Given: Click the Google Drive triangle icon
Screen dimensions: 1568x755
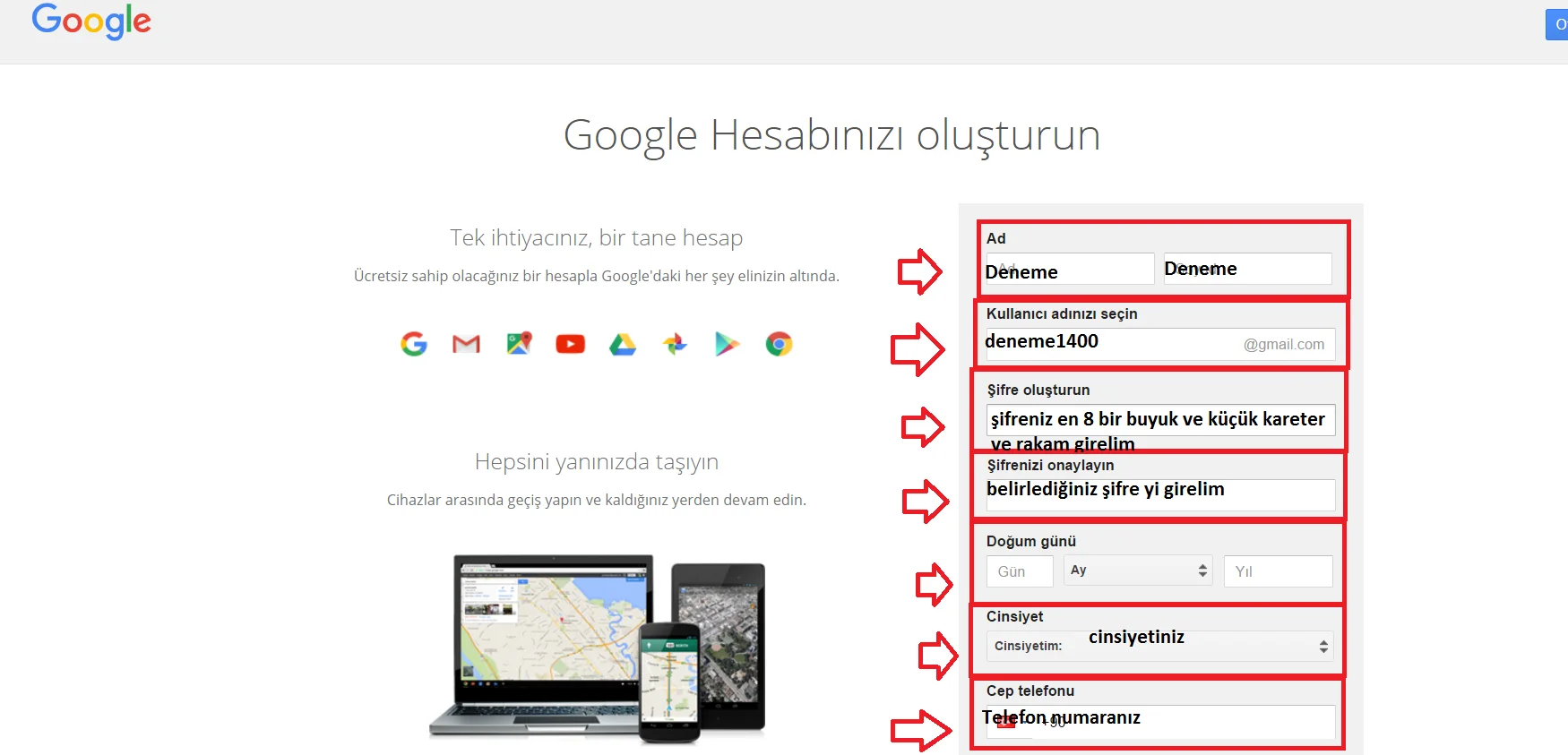Looking at the screenshot, I should coord(623,344).
